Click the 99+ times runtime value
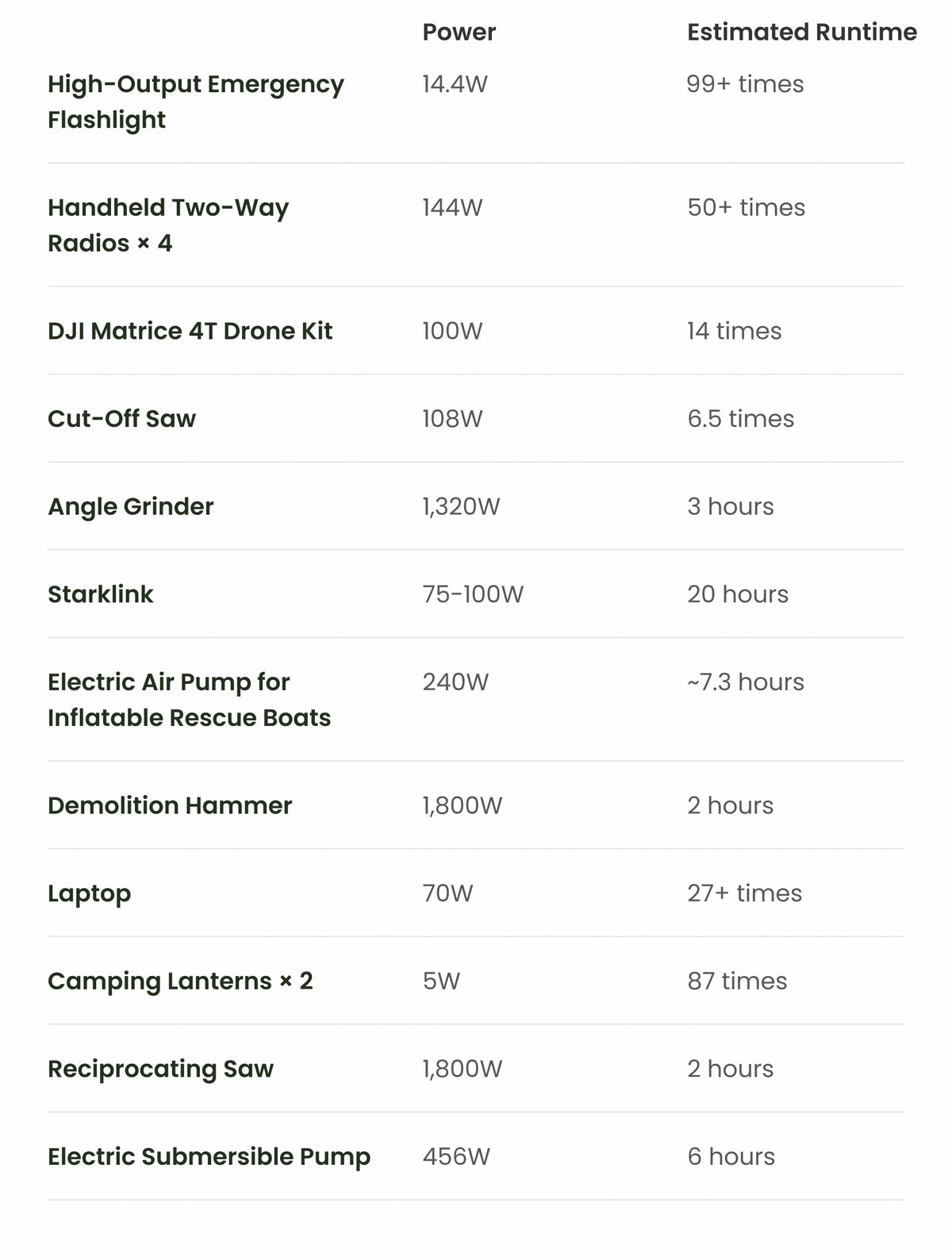Viewport: 952px width, 1260px height. pos(746,84)
